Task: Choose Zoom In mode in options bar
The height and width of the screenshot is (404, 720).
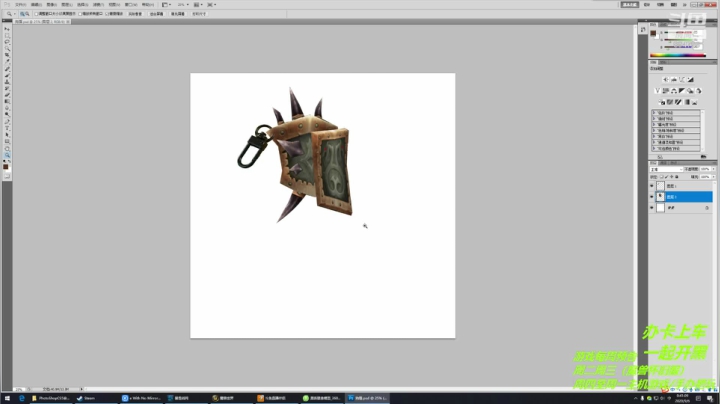Action: point(22,14)
